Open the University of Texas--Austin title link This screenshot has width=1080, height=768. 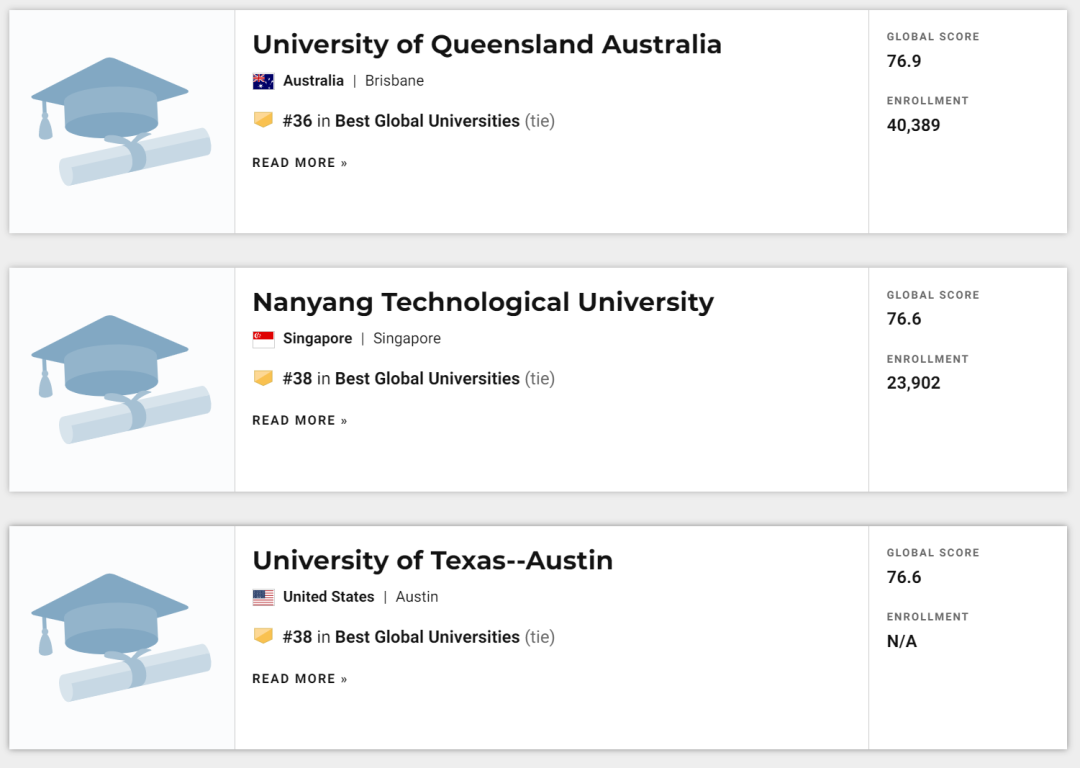coord(432,561)
